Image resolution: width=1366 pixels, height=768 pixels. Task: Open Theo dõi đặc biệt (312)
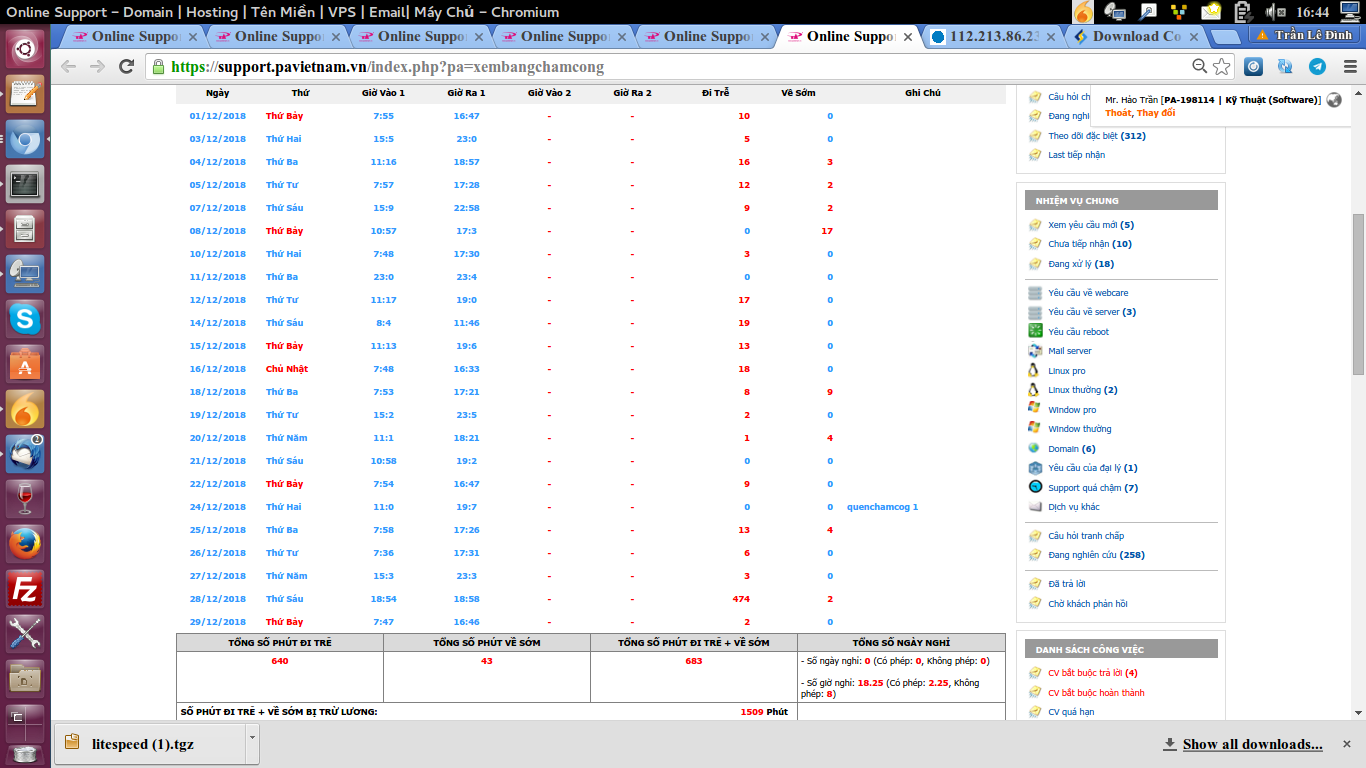click(x=1097, y=136)
